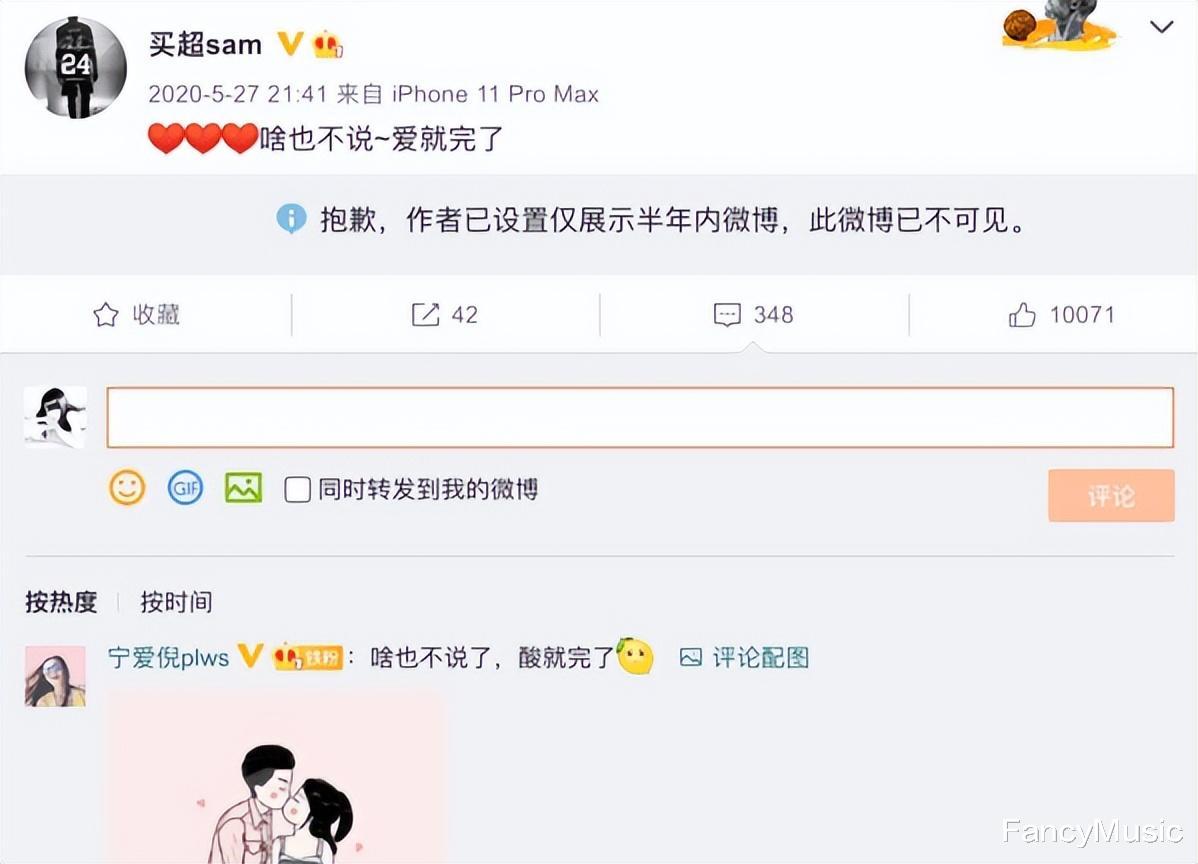Screen dimensions: 1198x864
Task: Sort comments by 按热度 tab
Action: [61, 602]
